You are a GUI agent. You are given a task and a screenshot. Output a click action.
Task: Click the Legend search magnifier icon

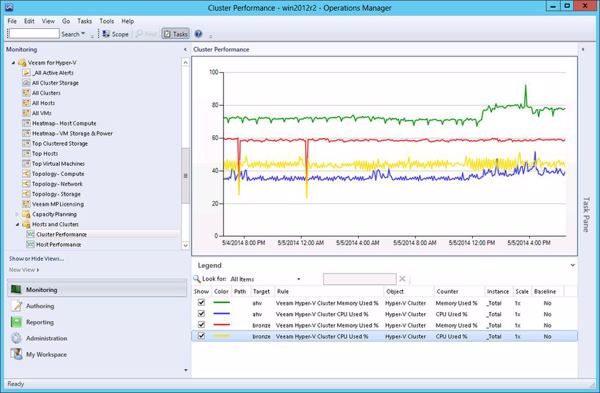point(197,279)
